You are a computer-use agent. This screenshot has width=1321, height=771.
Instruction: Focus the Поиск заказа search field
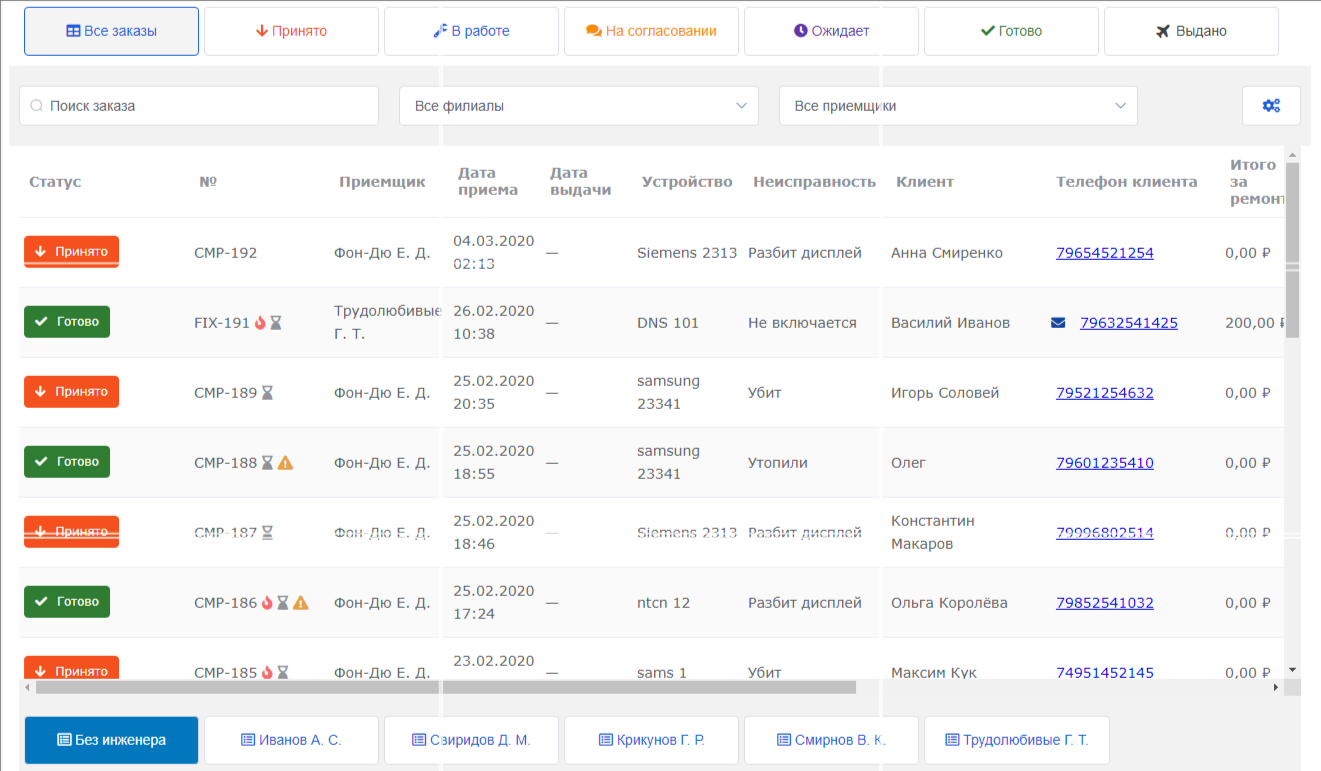[x=199, y=106]
